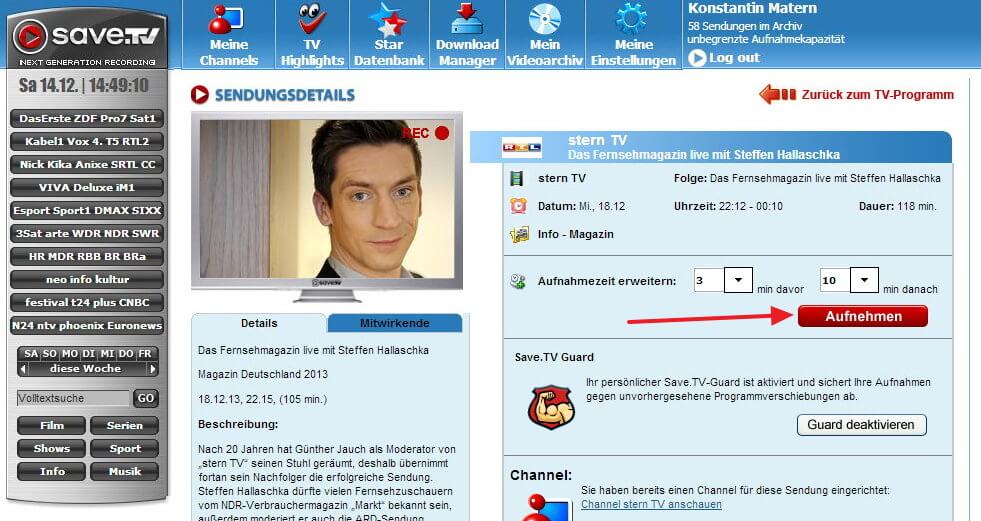The width and height of the screenshot is (981, 521).
Task: Click the Save.TV Guard muscle badge icon
Action: click(551, 407)
